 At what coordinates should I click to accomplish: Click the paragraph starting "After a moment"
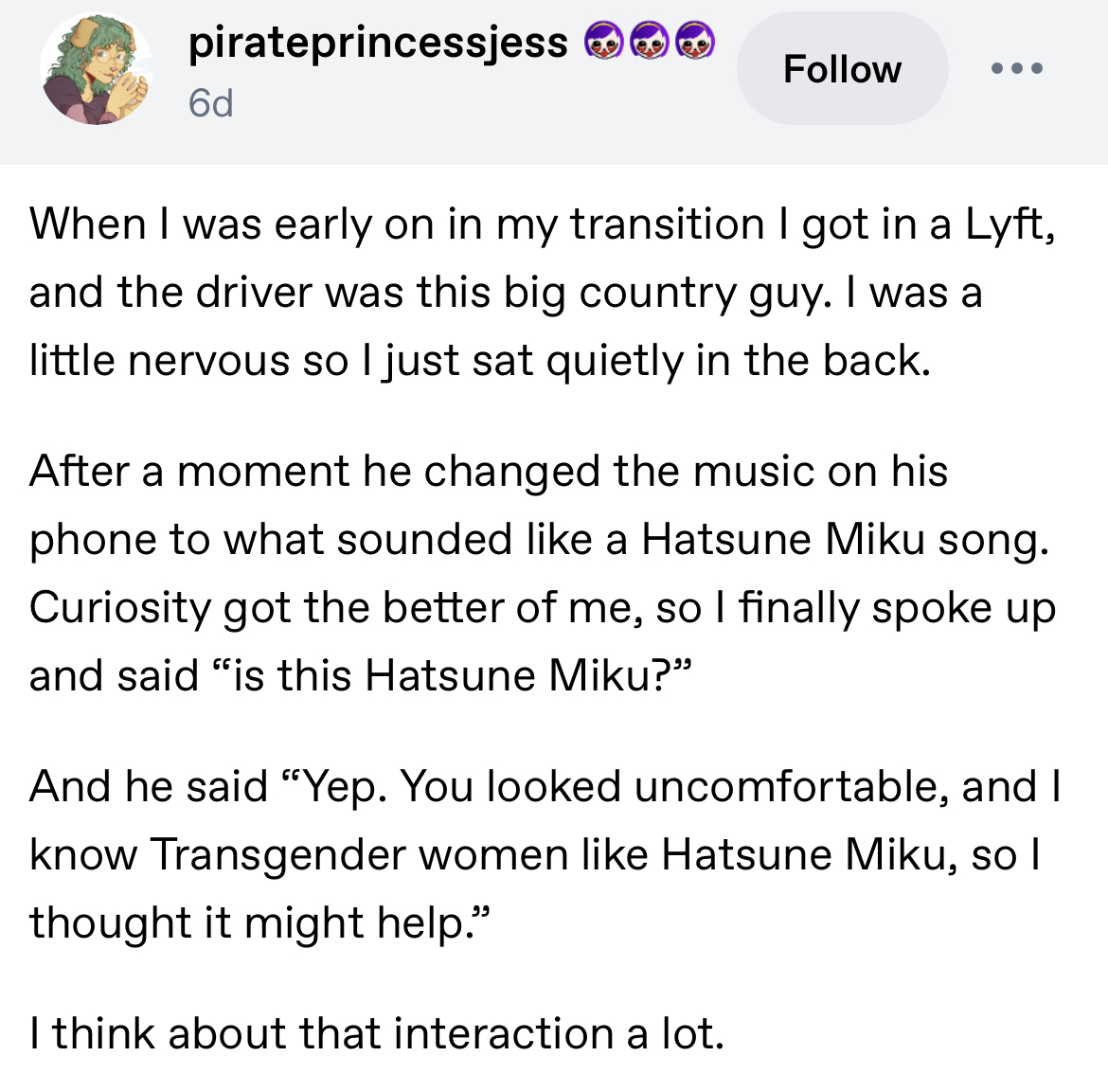542,573
